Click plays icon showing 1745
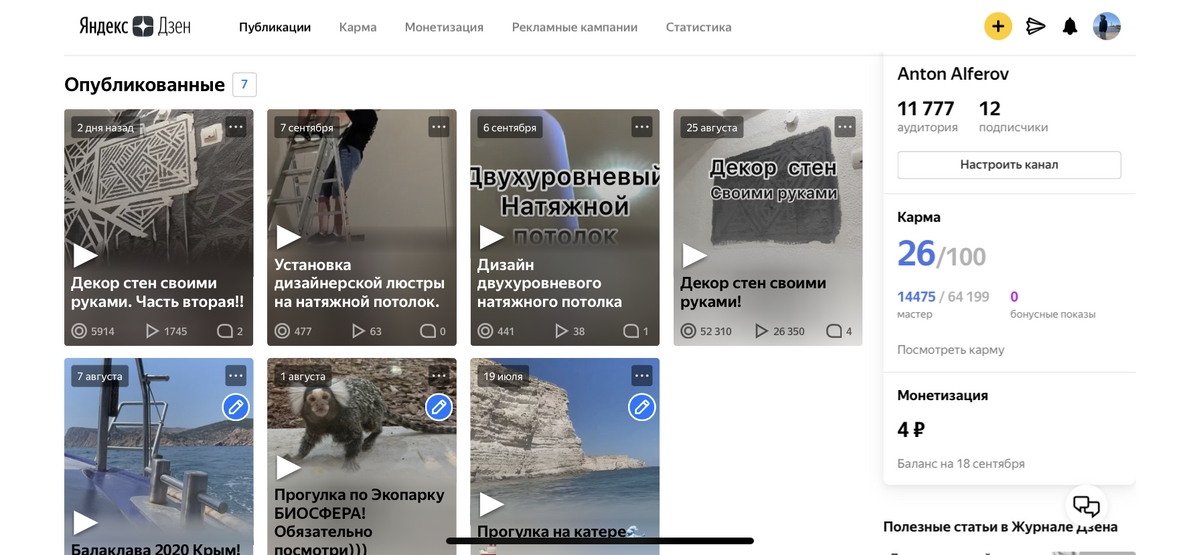Image resolution: width=1200 pixels, height=555 pixels. pos(152,331)
